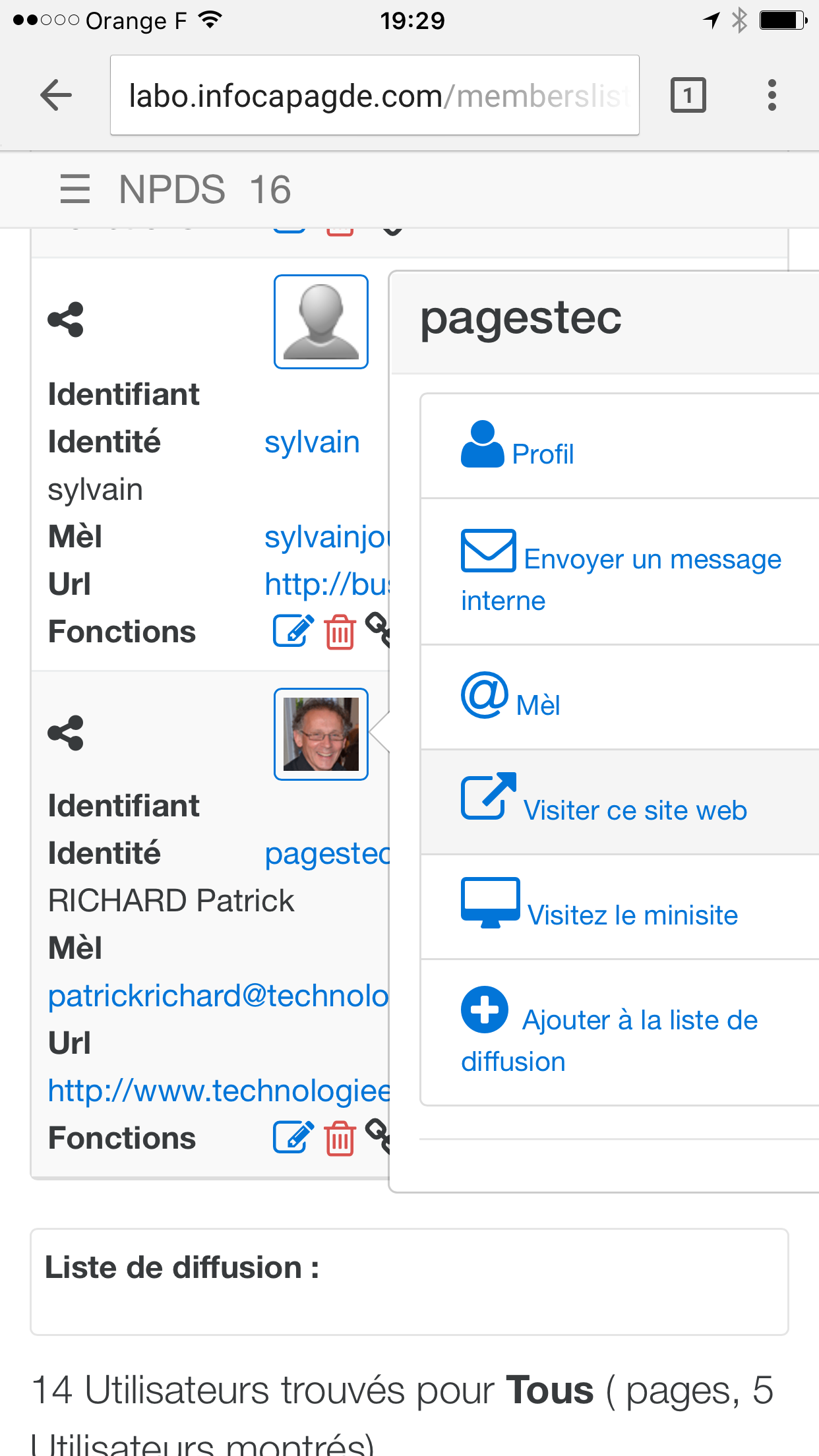Open the browser three-dot menu
This screenshot has width=819, height=1456.
coord(772,96)
